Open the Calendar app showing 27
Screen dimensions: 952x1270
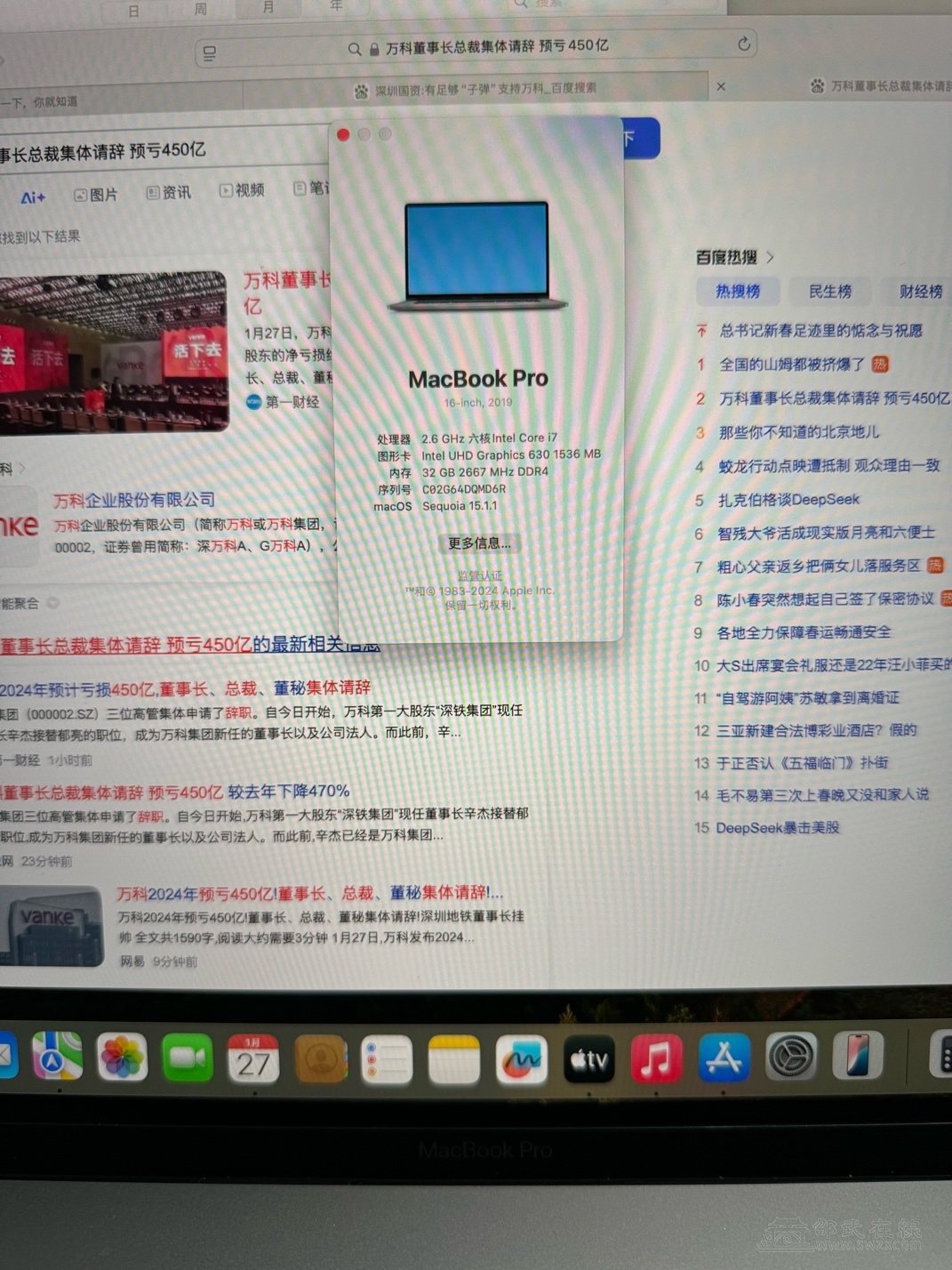pos(253,1059)
